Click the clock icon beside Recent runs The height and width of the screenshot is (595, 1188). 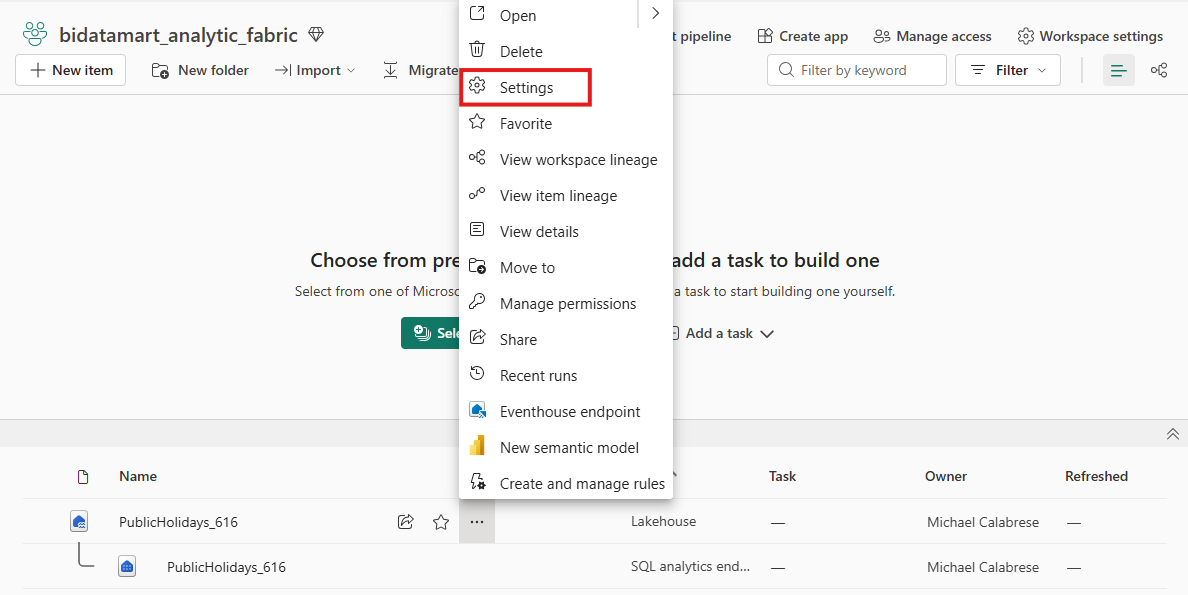(x=477, y=373)
